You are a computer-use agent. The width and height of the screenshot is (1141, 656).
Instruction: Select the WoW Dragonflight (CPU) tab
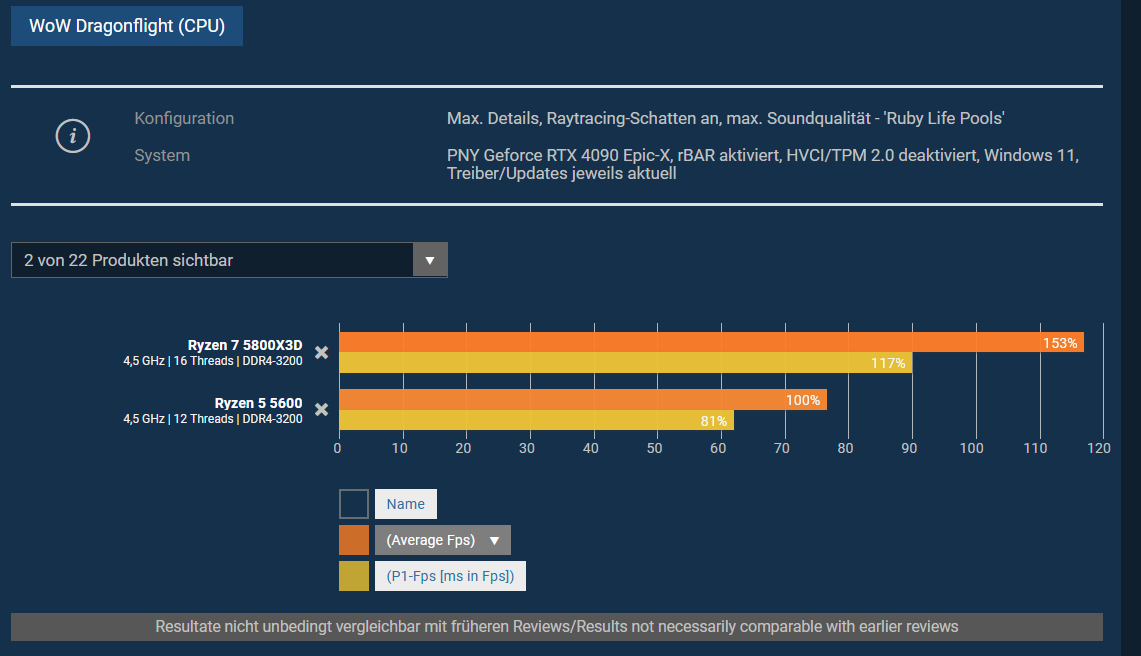point(127,26)
